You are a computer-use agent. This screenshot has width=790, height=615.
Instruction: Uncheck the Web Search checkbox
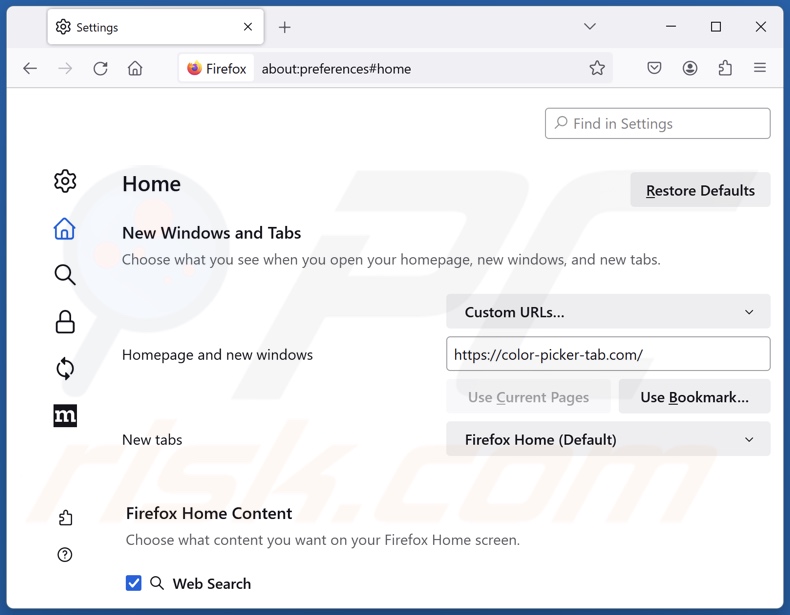133,583
